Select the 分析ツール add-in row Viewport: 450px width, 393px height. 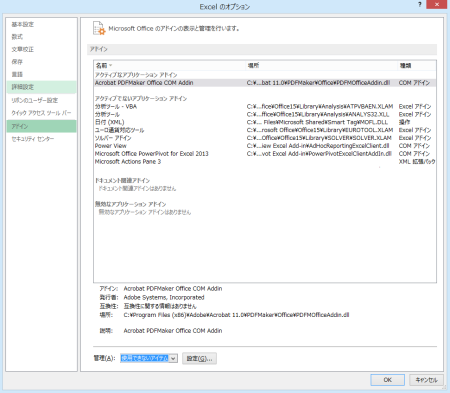[x=265, y=114]
